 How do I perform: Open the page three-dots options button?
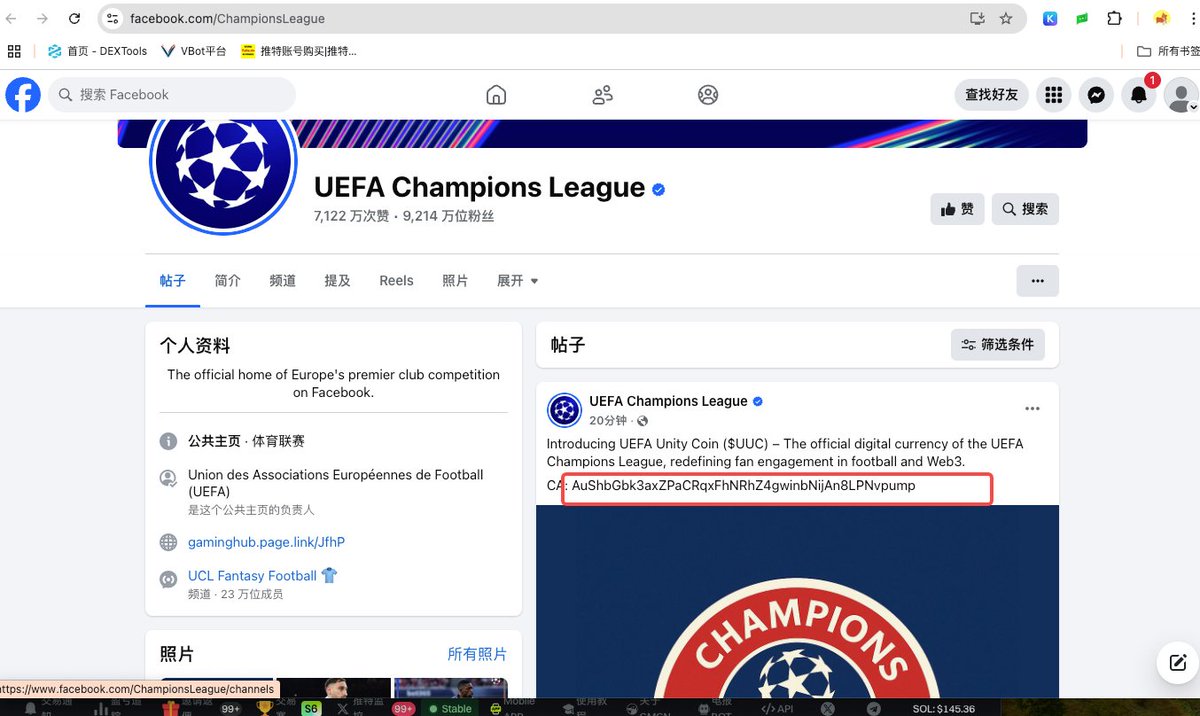[x=1038, y=281]
